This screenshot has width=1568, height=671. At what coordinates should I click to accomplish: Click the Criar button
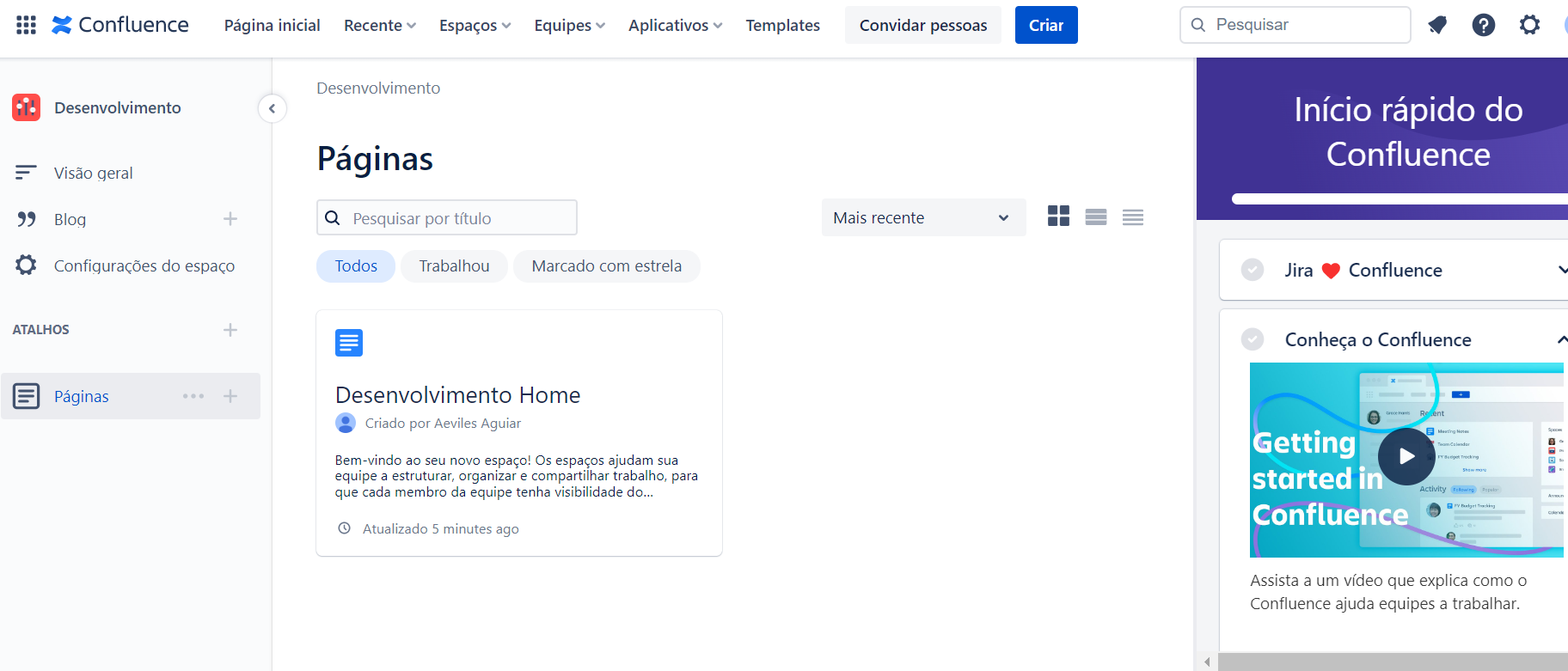click(1046, 25)
